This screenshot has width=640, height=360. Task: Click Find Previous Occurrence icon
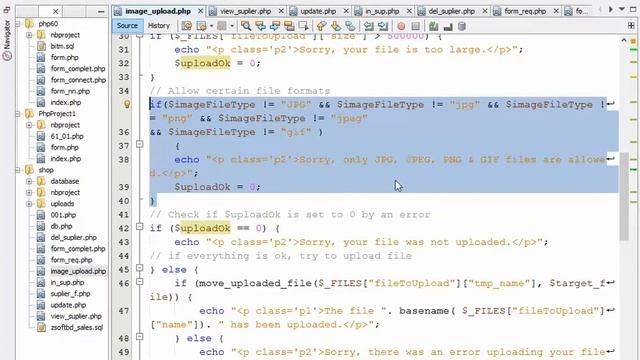click(260, 26)
